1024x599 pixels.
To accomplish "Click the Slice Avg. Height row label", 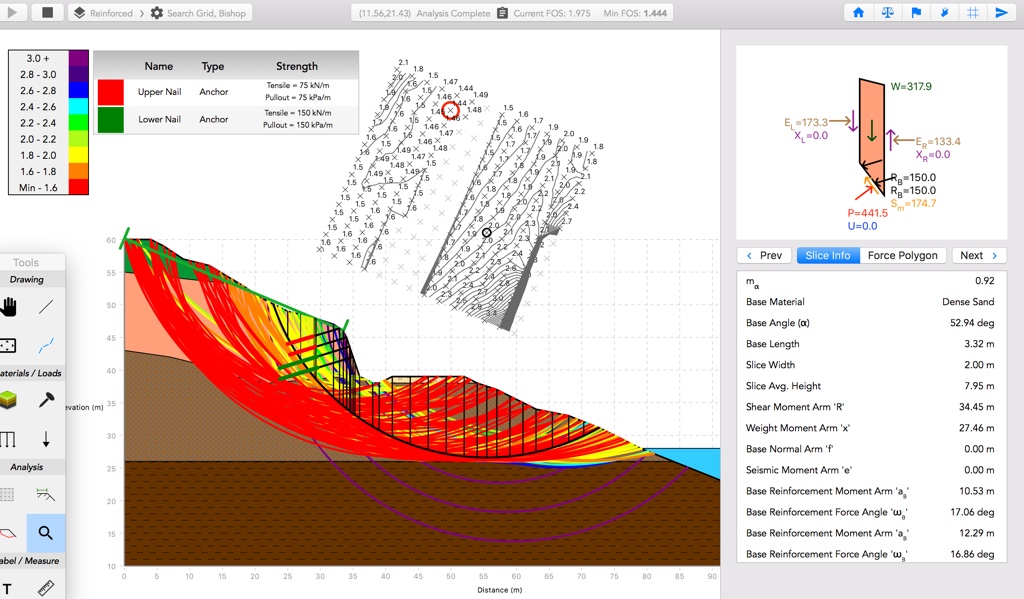I will [x=784, y=386].
